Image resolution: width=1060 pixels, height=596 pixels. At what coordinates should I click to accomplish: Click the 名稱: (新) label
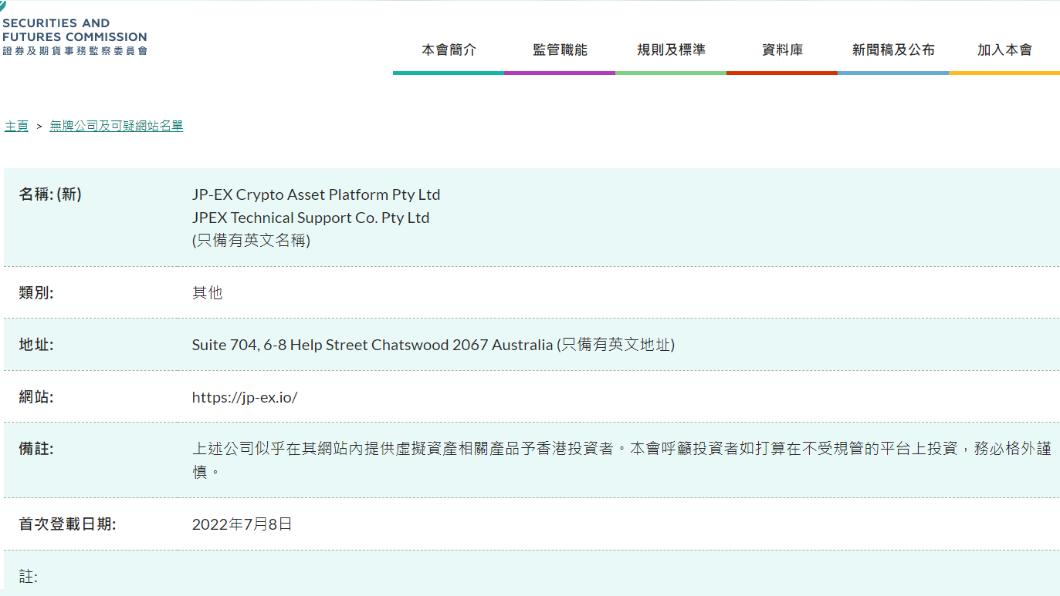tap(50, 195)
